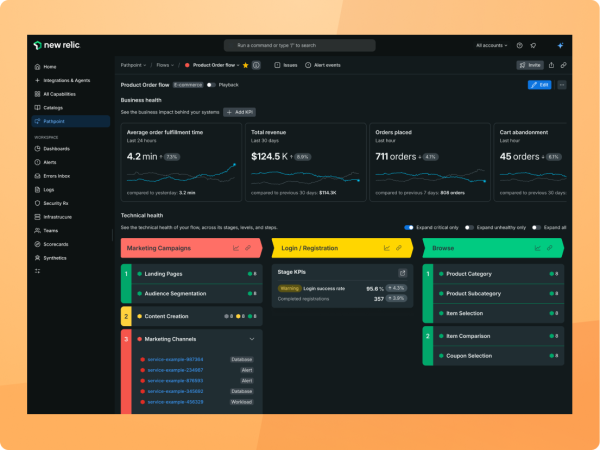Screen dimensions: 600x450
Task: Open All Capabilities in sidebar
Action: click(71, 94)
